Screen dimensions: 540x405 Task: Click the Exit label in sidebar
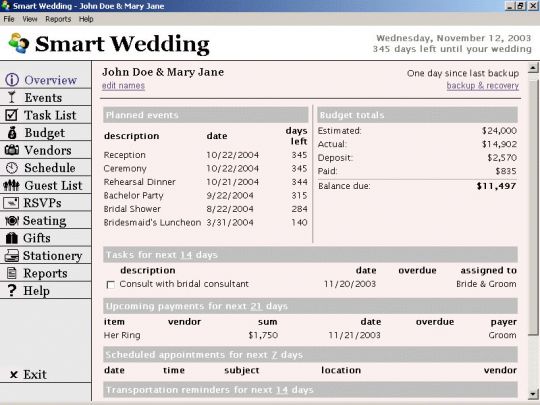[x=35, y=375]
